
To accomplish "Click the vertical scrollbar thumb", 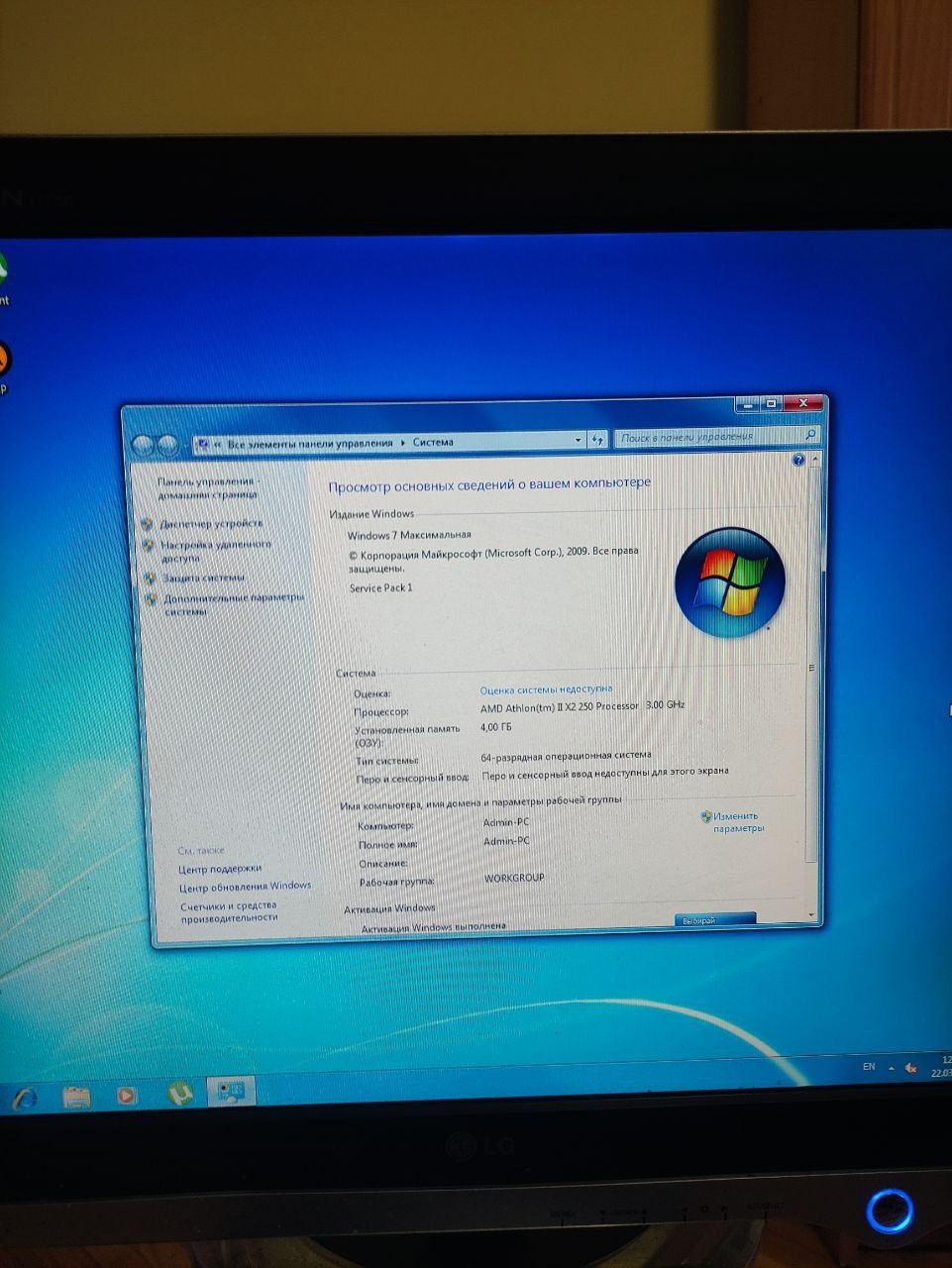I will click(x=813, y=667).
